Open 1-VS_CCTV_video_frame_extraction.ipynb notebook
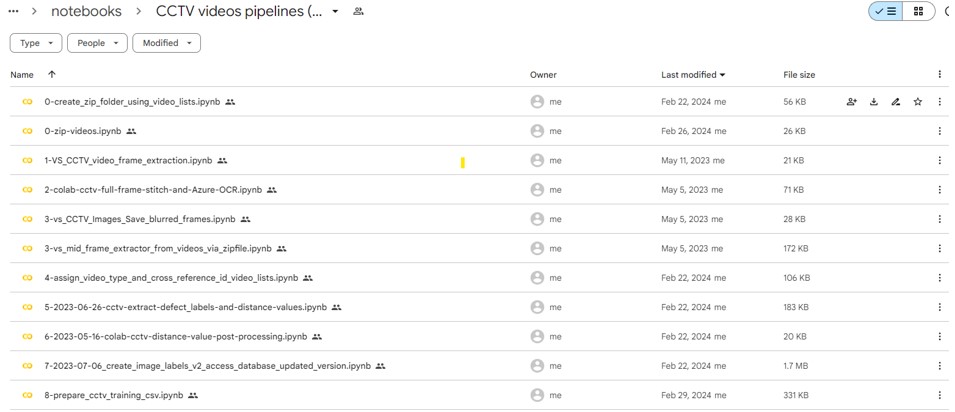The height and width of the screenshot is (412, 955). (129, 160)
